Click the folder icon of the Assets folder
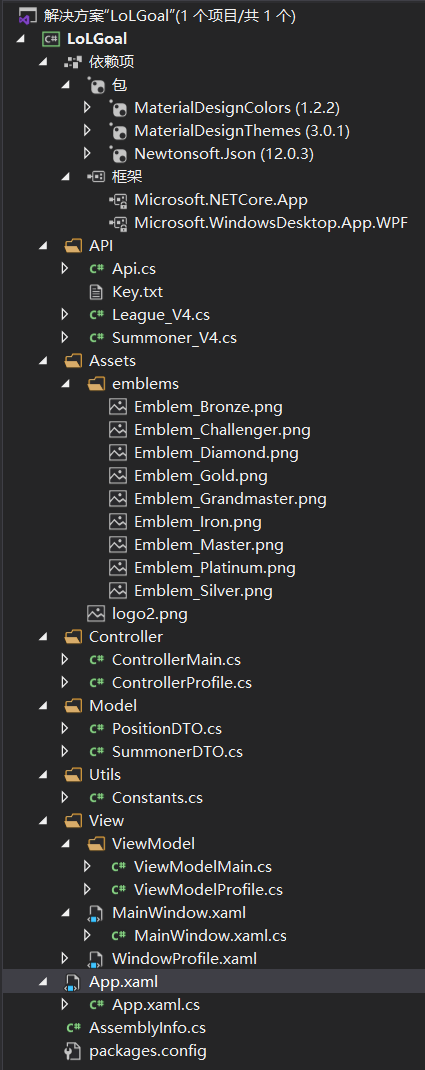The width and height of the screenshot is (425, 1070). (72, 360)
